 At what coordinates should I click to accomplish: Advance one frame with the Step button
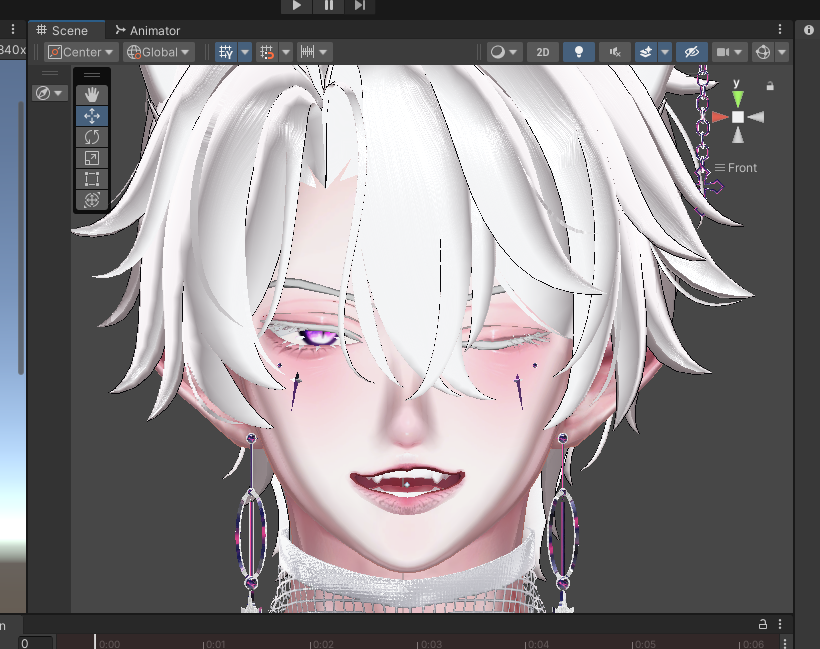[360, 6]
